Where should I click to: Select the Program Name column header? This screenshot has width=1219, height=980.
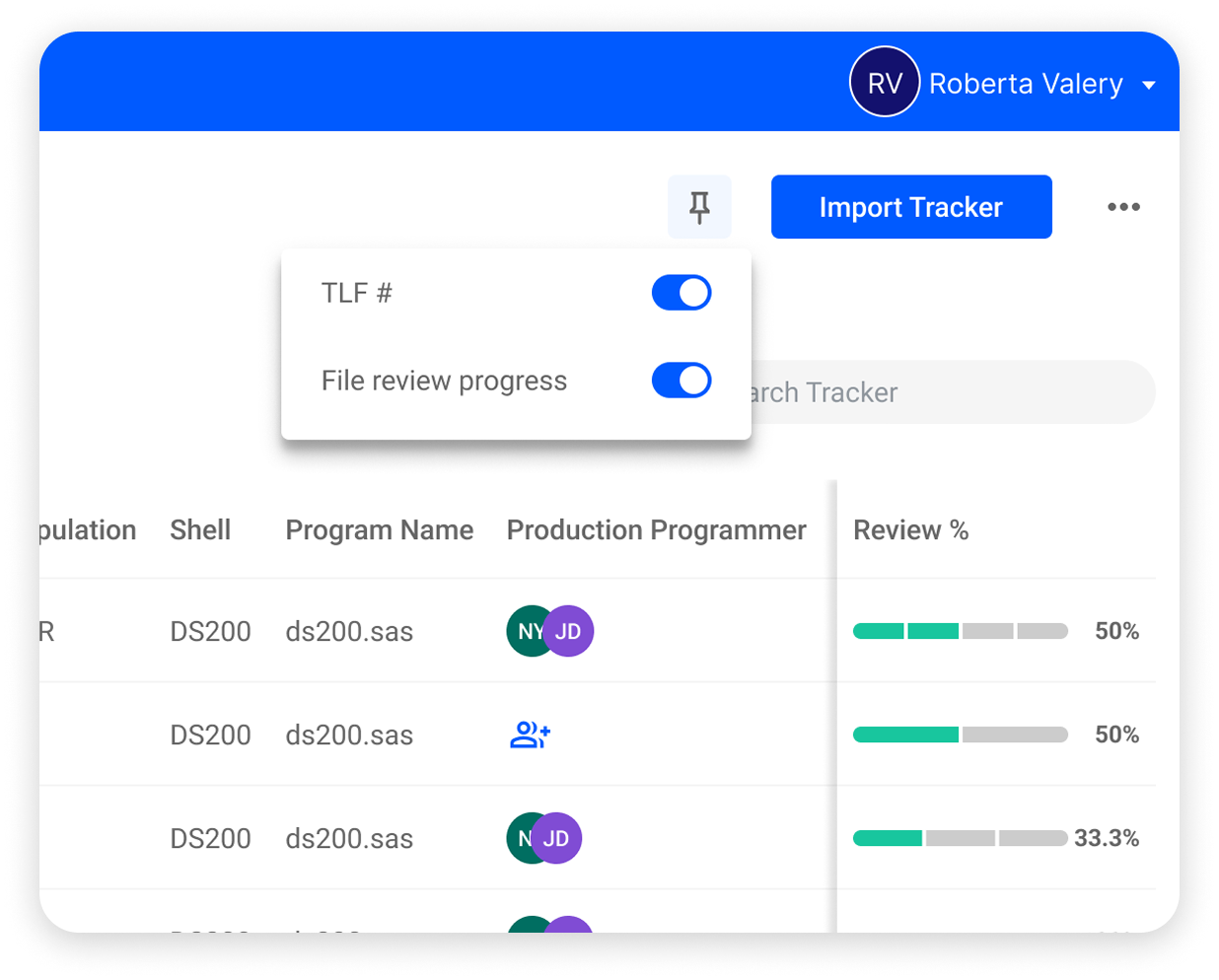[379, 529]
